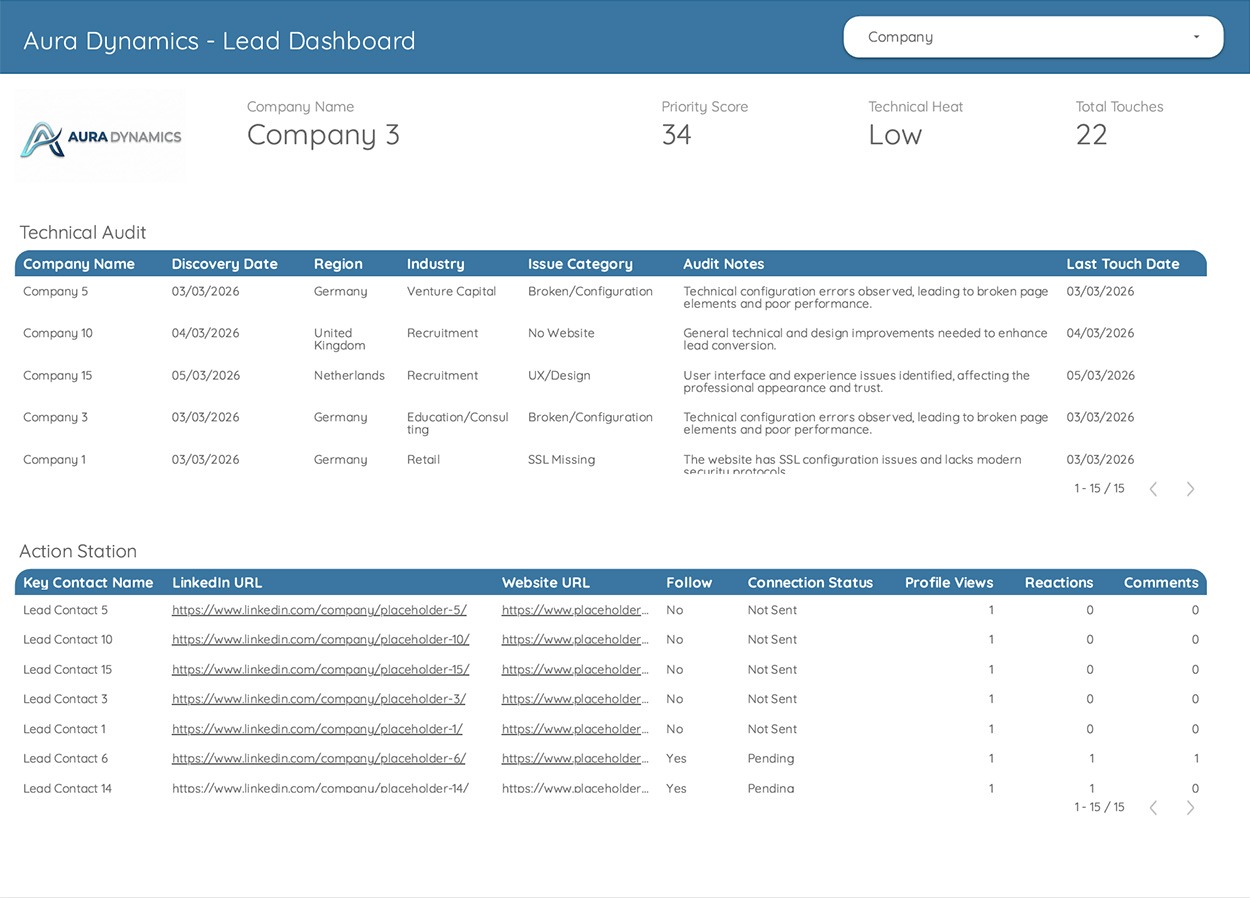The width and height of the screenshot is (1250, 898).
Task: Sort by Key Contact Name header
Action: (88, 583)
